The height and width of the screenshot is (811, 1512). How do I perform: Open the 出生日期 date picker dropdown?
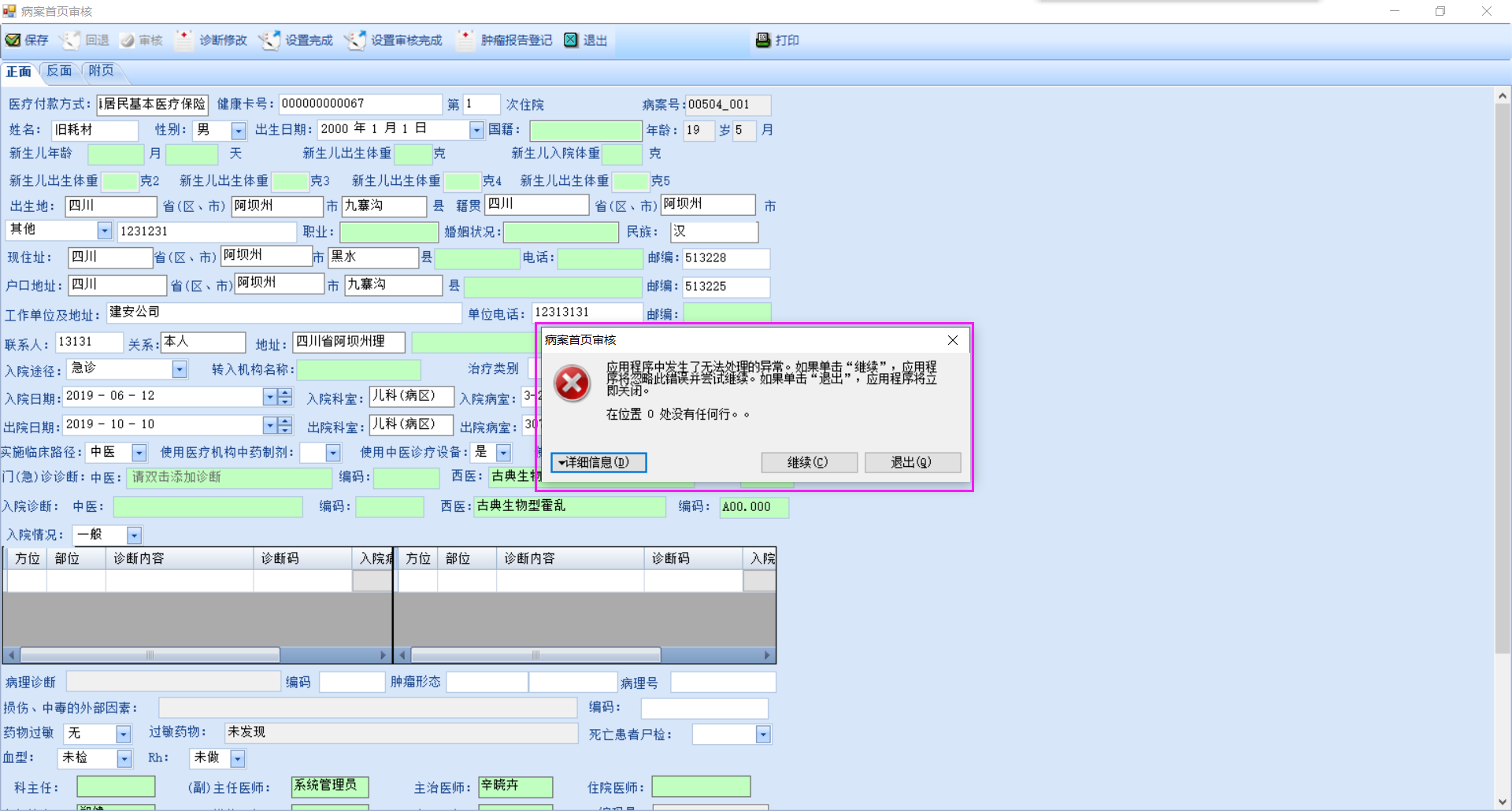click(x=476, y=131)
